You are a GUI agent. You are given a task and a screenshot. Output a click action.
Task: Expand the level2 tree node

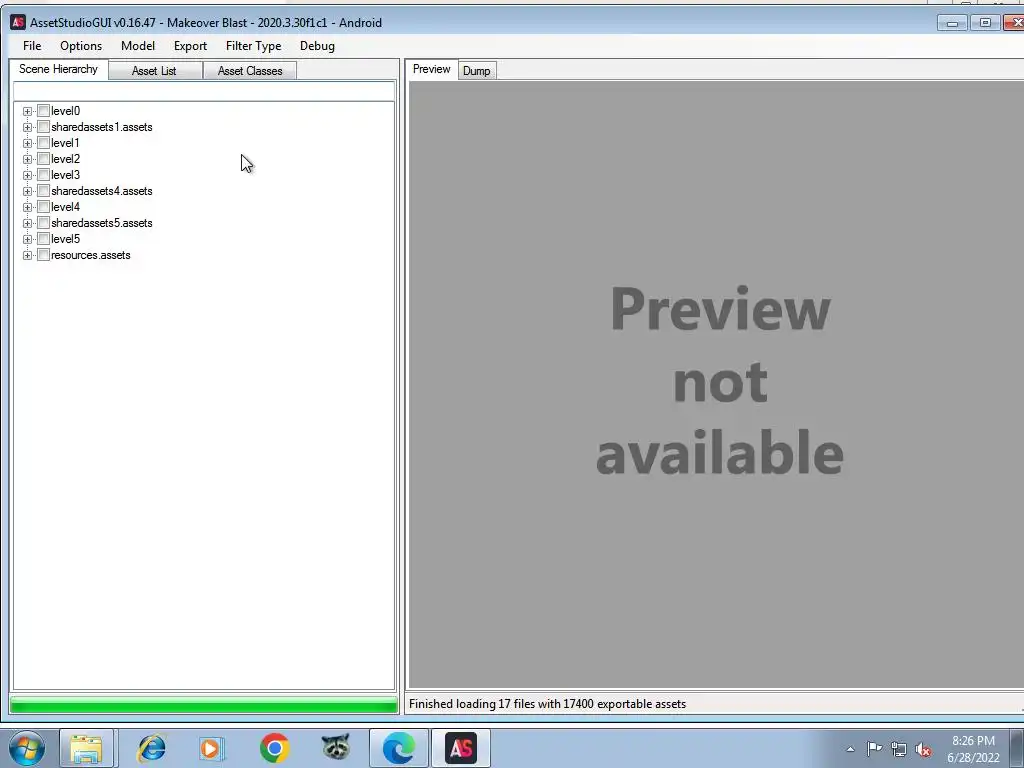(27, 159)
